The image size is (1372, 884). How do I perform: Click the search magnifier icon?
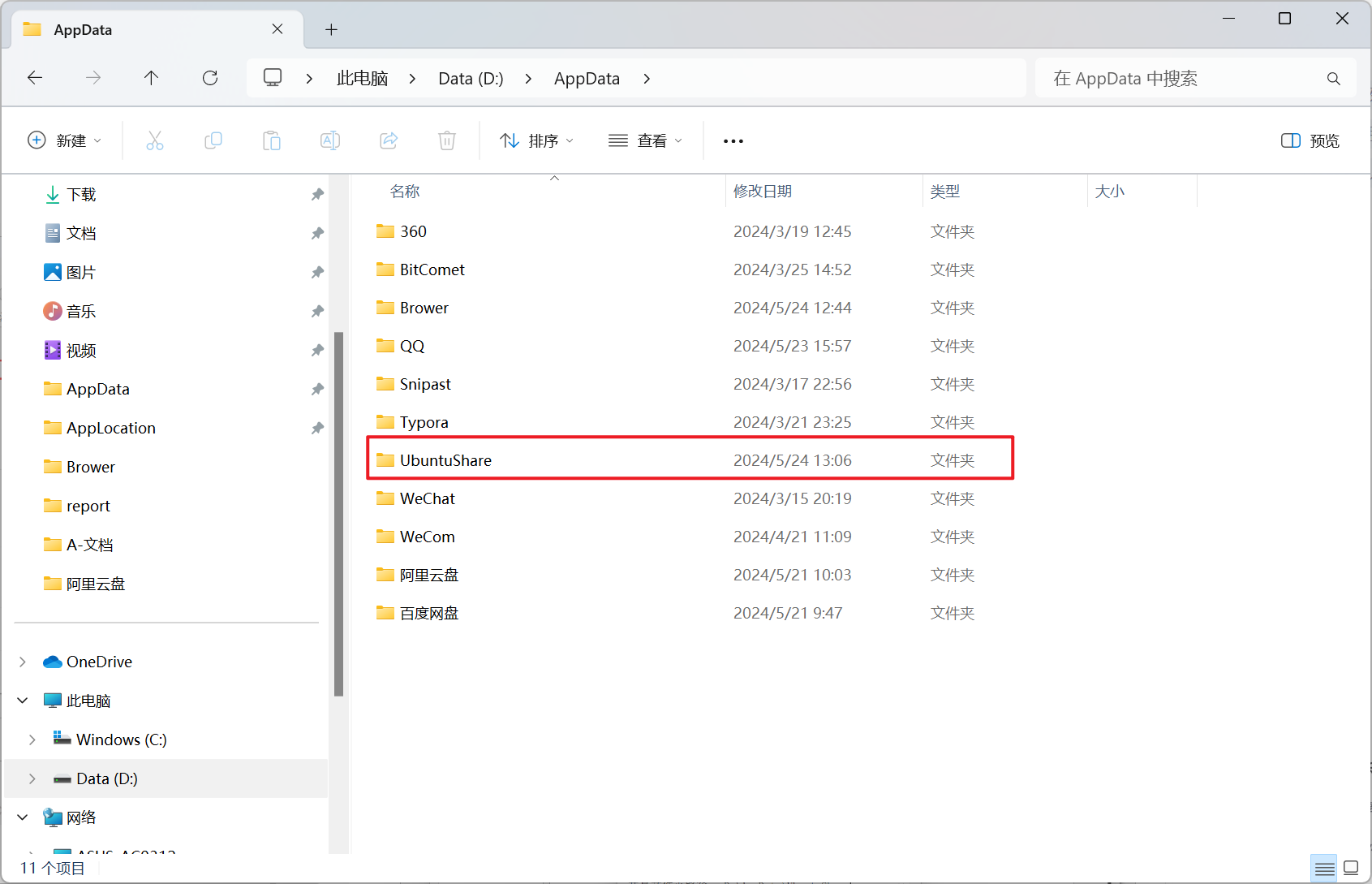[x=1333, y=79]
